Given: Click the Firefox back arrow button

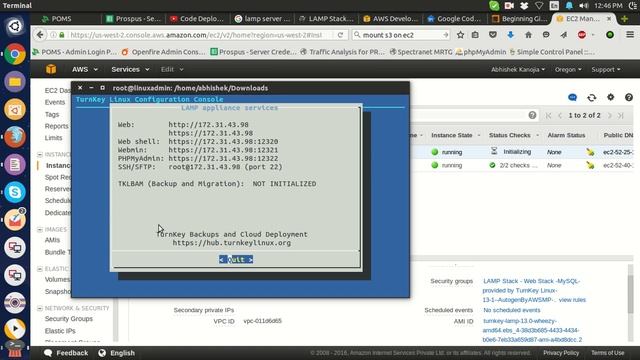Looking at the screenshot, I should click(40, 35).
